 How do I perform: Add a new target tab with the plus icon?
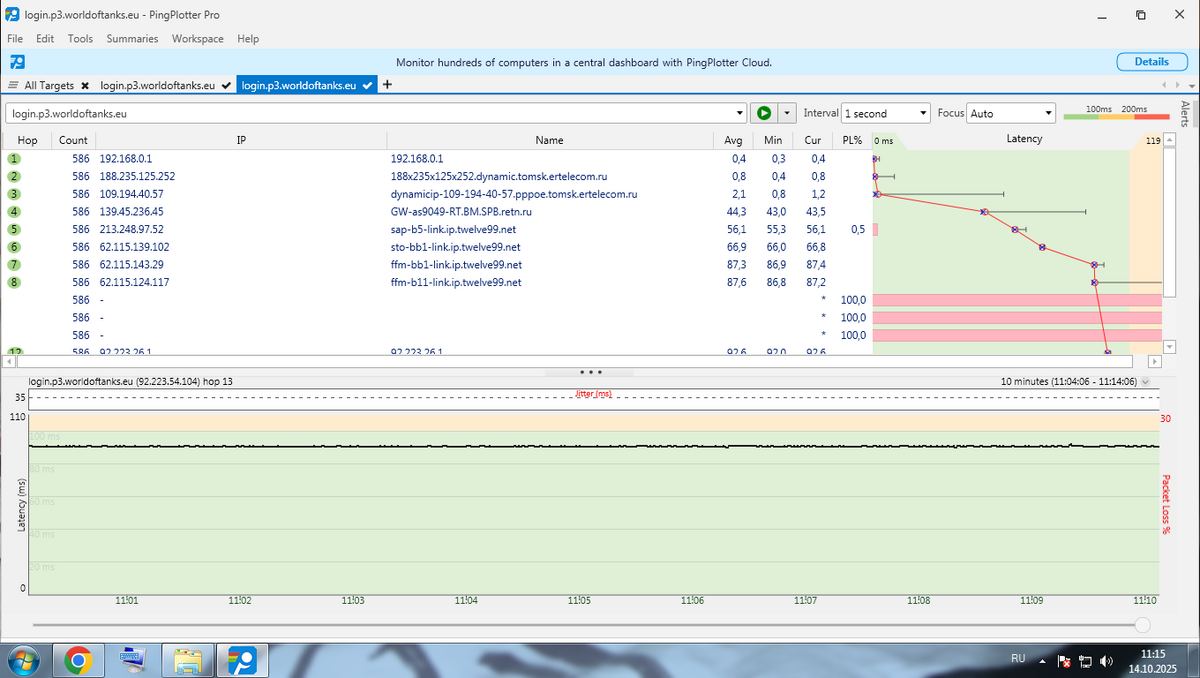coord(387,85)
